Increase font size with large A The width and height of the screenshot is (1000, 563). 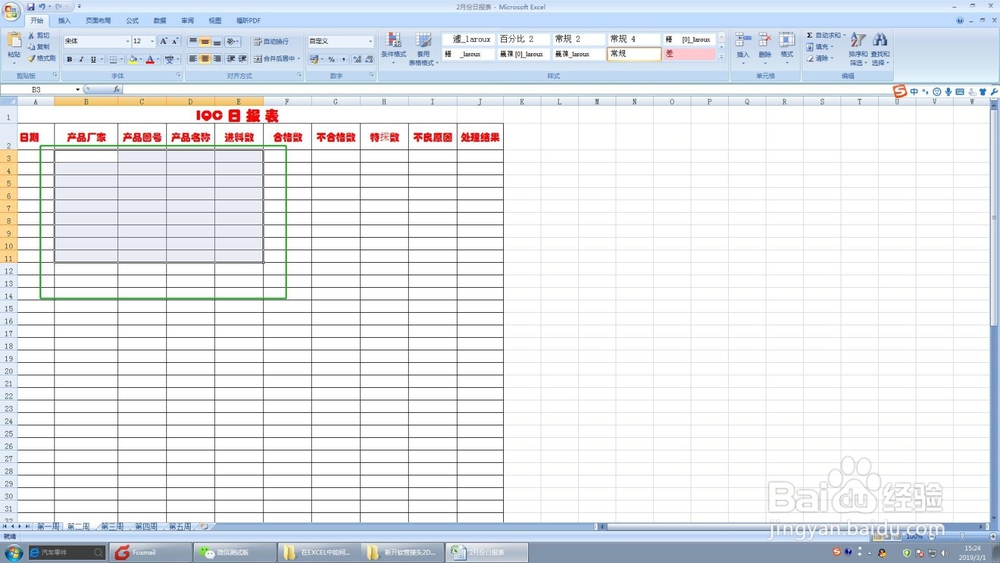(x=164, y=41)
